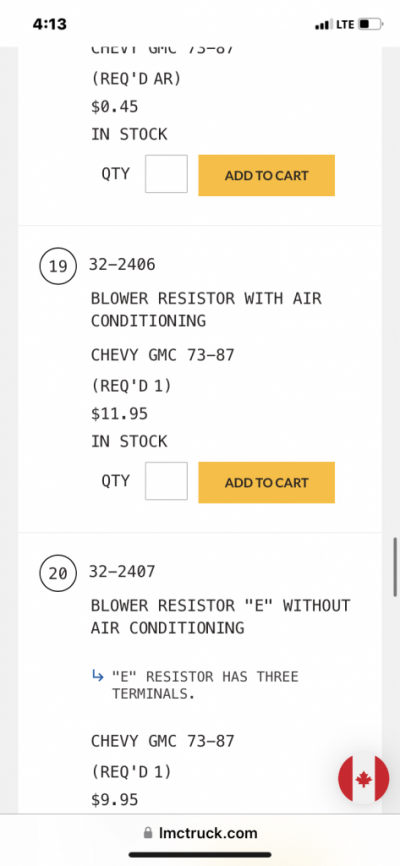Screen dimensions: 400x866
Task: Tap the home indicator bar at bottom
Action: 200,855
